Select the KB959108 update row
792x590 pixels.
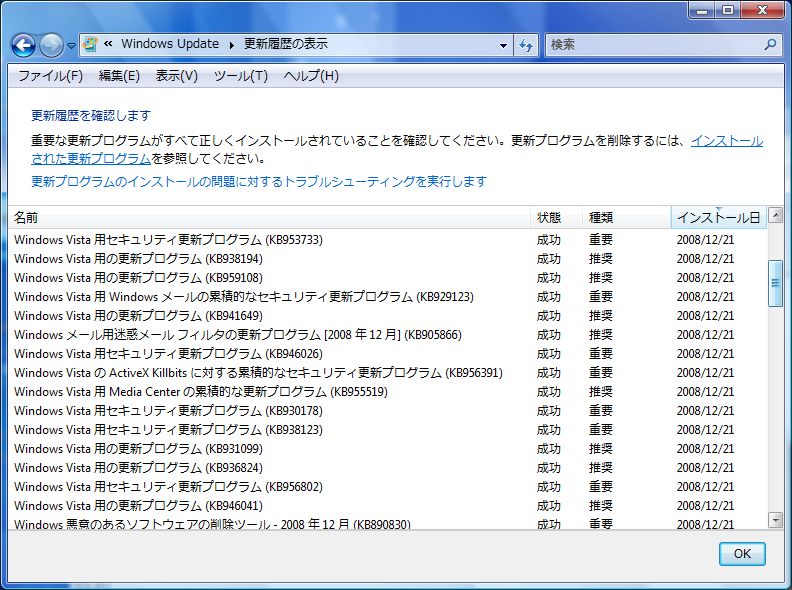387,278
